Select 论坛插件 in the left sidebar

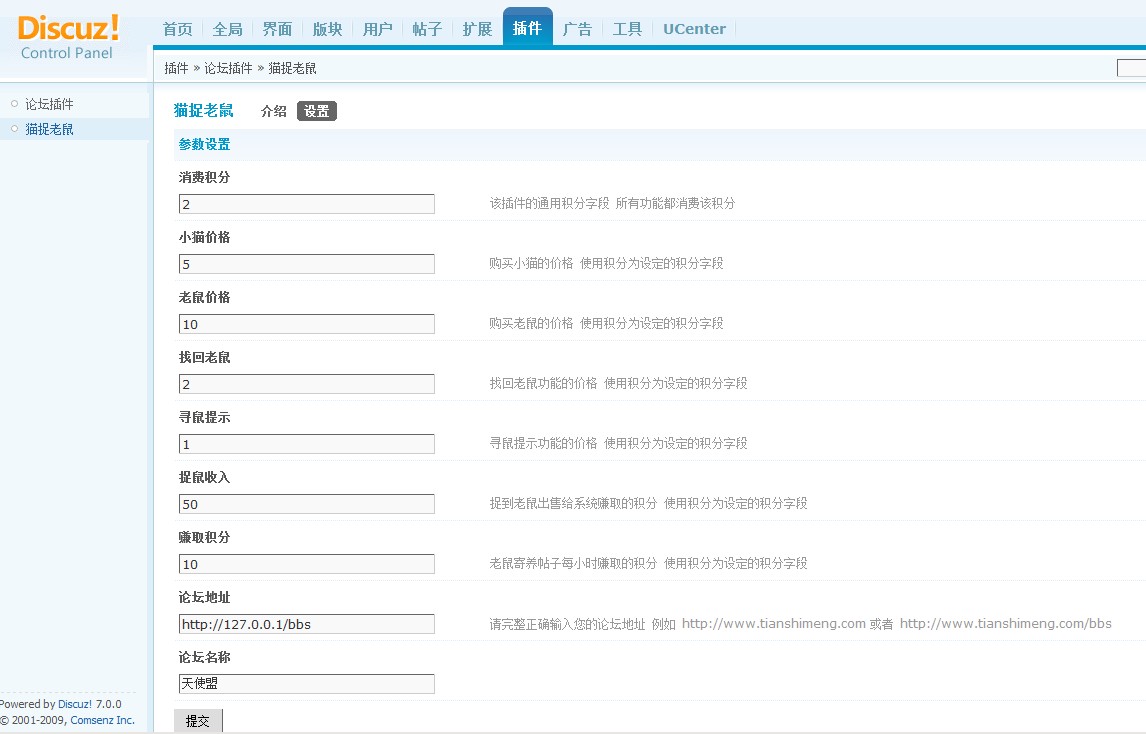tap(49, 104)
